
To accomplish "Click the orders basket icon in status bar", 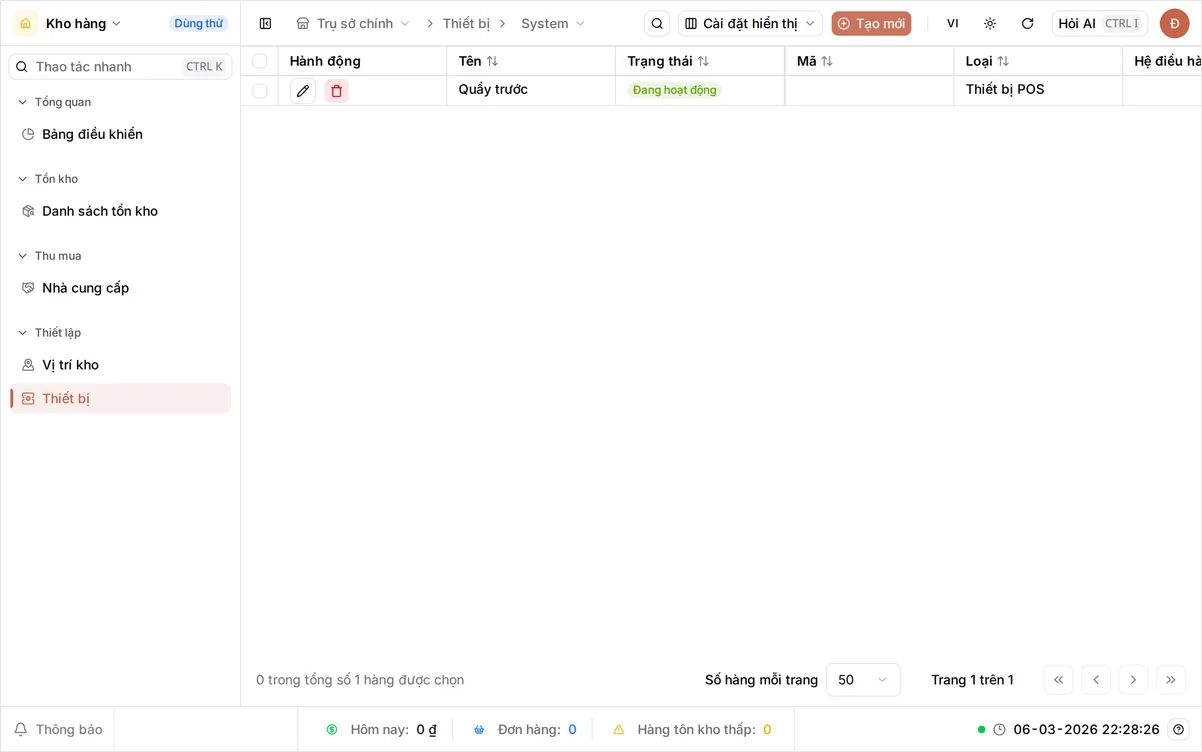I will pyautogui.click(x=479, y=730).
